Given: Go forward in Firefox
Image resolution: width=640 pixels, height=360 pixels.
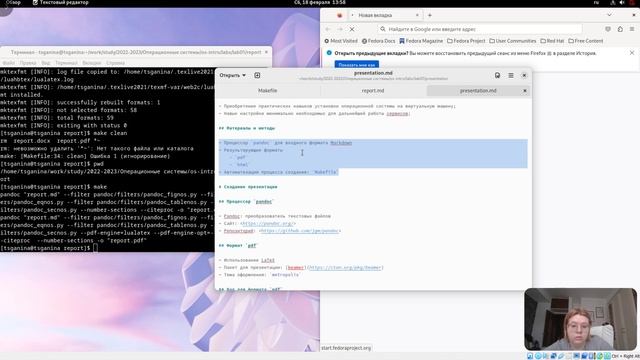Looking at the screenshot, I should click(340, 29).
